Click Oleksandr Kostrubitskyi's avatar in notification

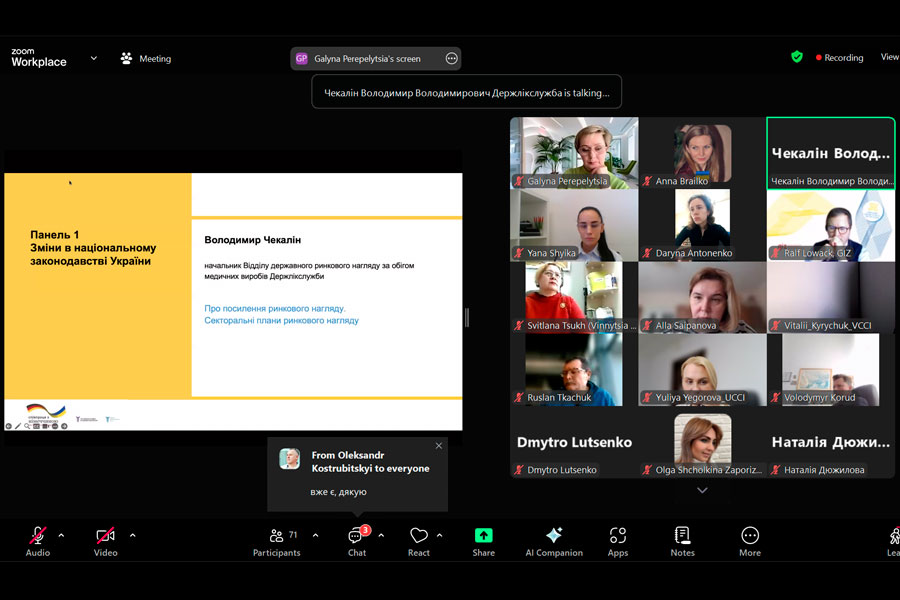289,459
